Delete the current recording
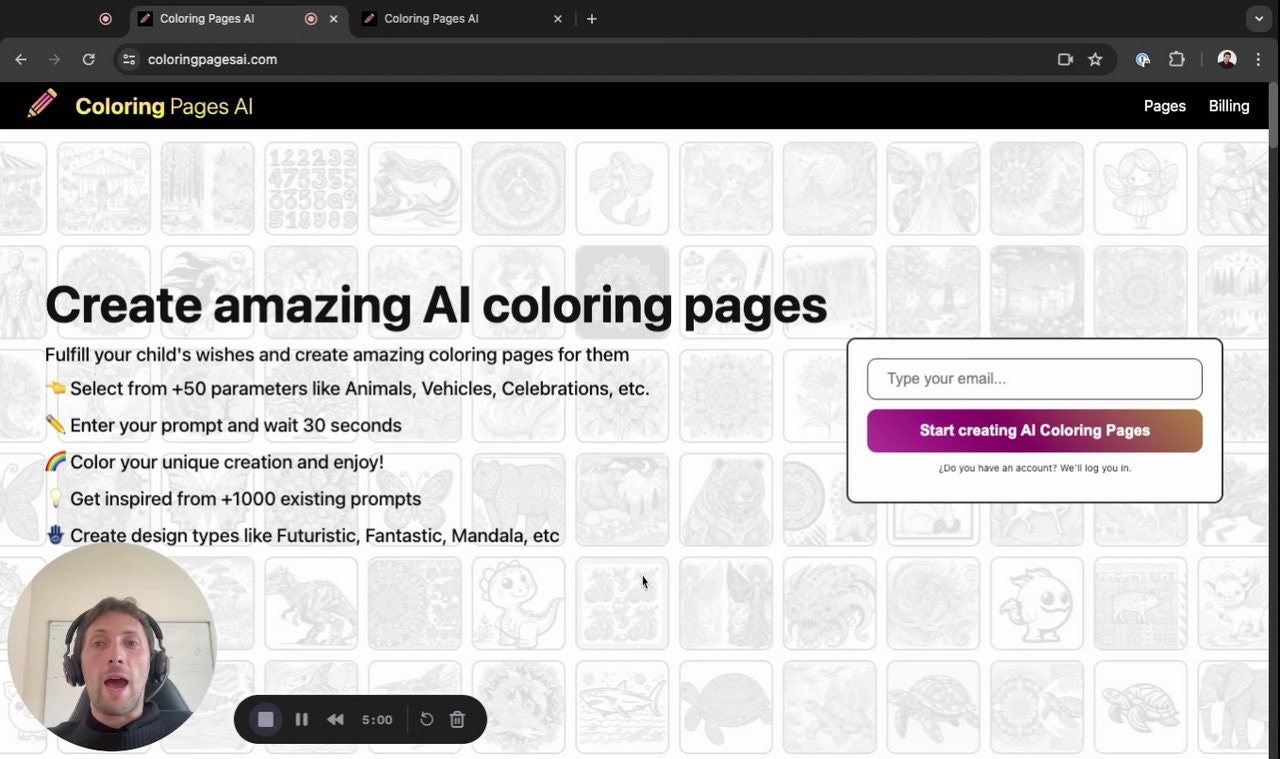 [457, 719]
